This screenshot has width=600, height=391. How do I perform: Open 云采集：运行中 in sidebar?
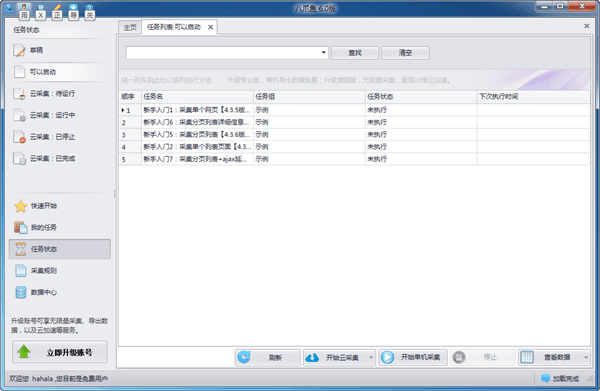click(x=60, y=115)
